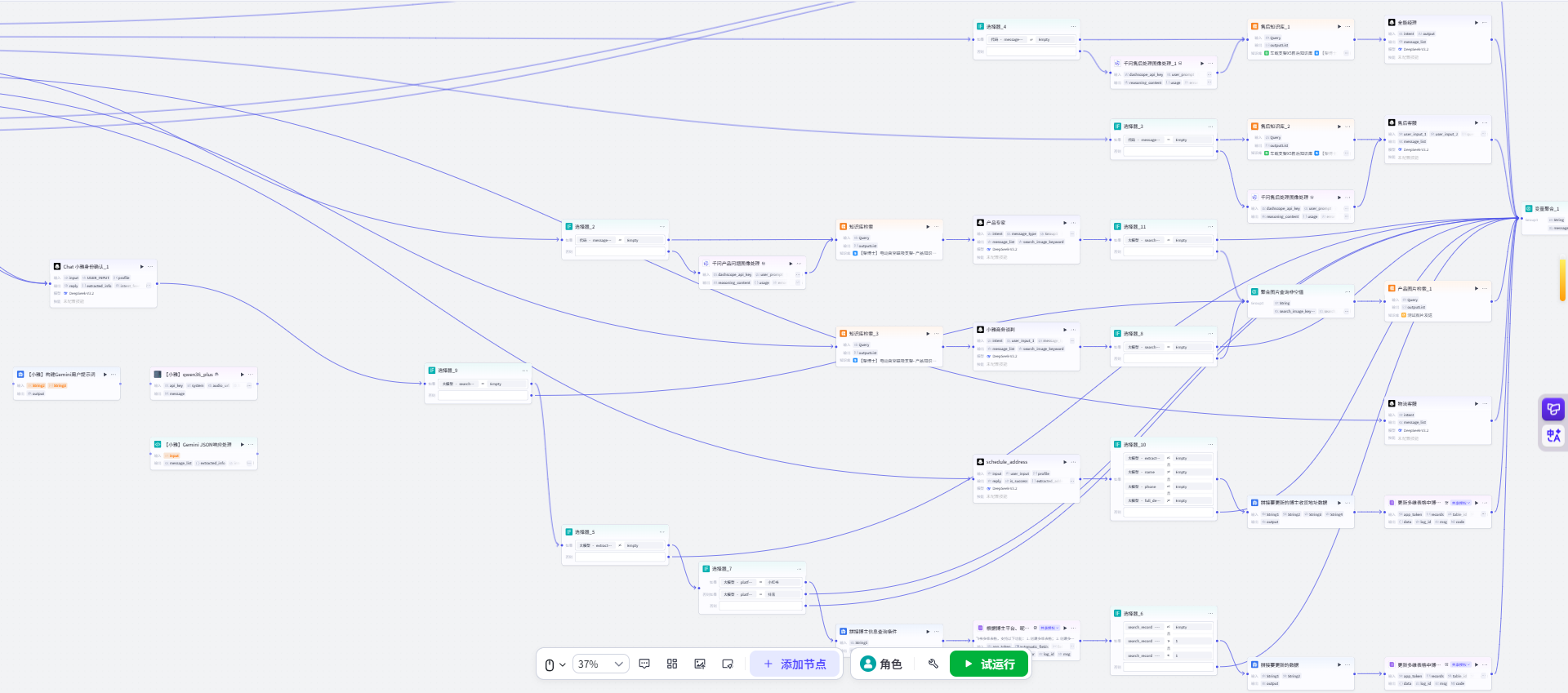Click the orange vertical scrollbar at right edge
The width and height of the screenshot is (1568, 693).
[x=1562, y=280]
